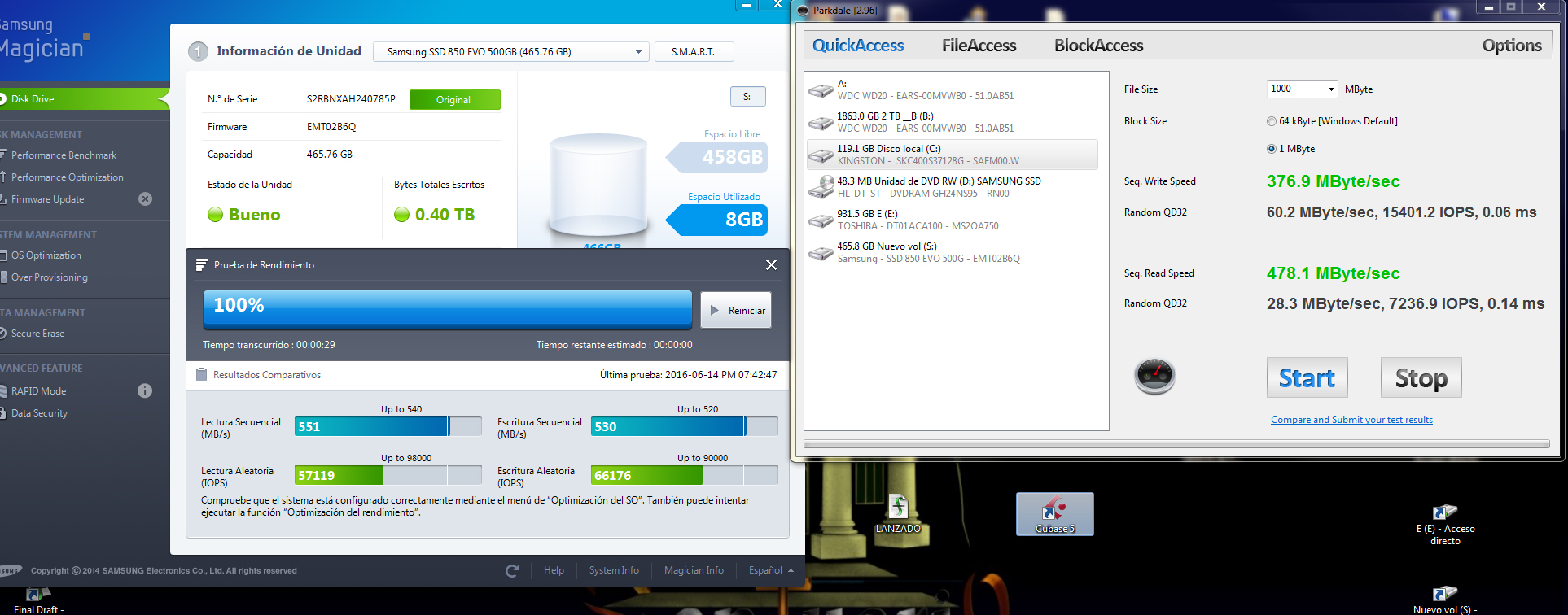Click the Espacio Utilizado 8GB label
The height and width of the screenshot is (615, 1568).
(x=716, y=220)
